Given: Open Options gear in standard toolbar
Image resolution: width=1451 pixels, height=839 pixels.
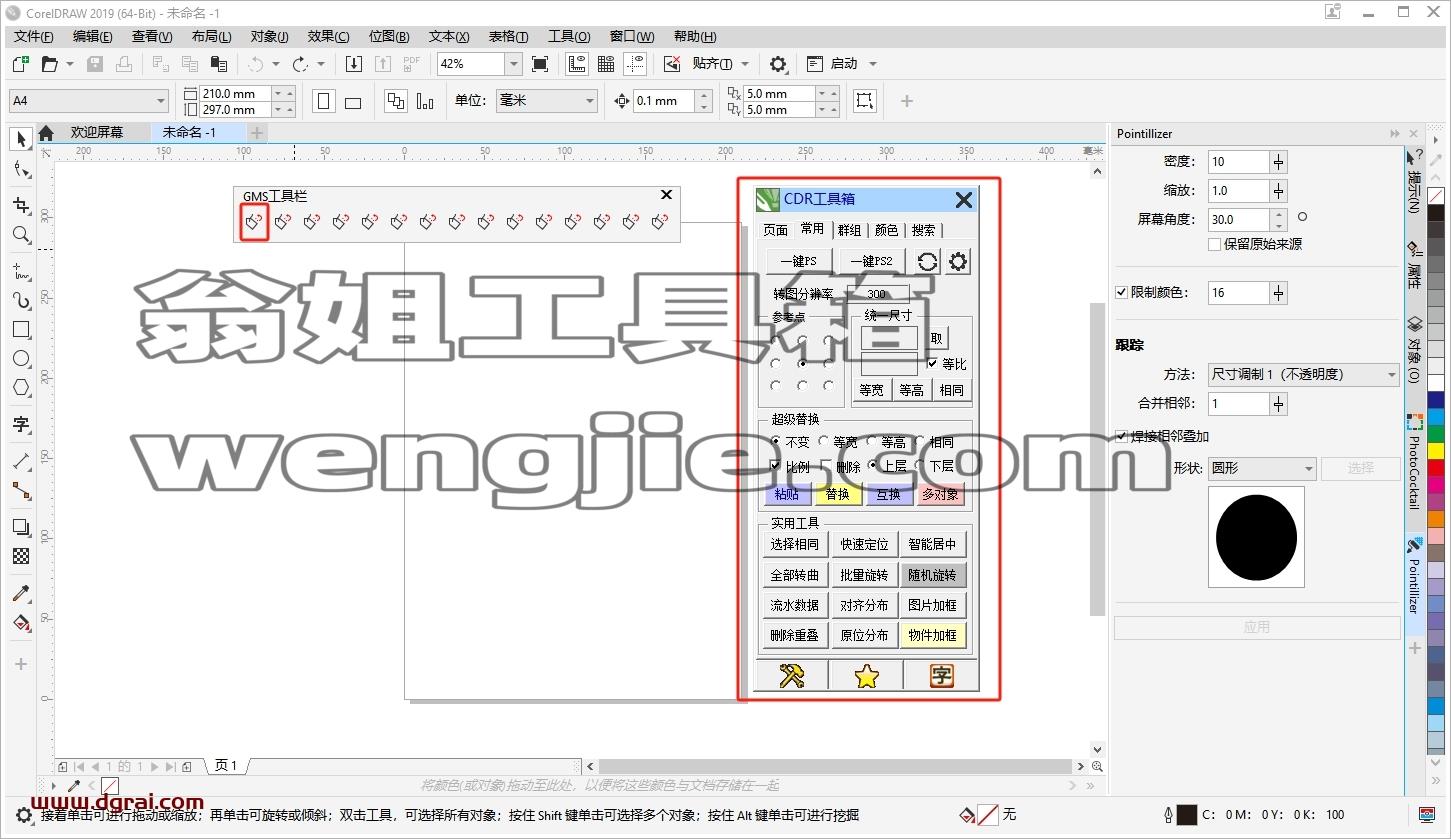Looking at the screenshot, I should click(x=778, y=64).
